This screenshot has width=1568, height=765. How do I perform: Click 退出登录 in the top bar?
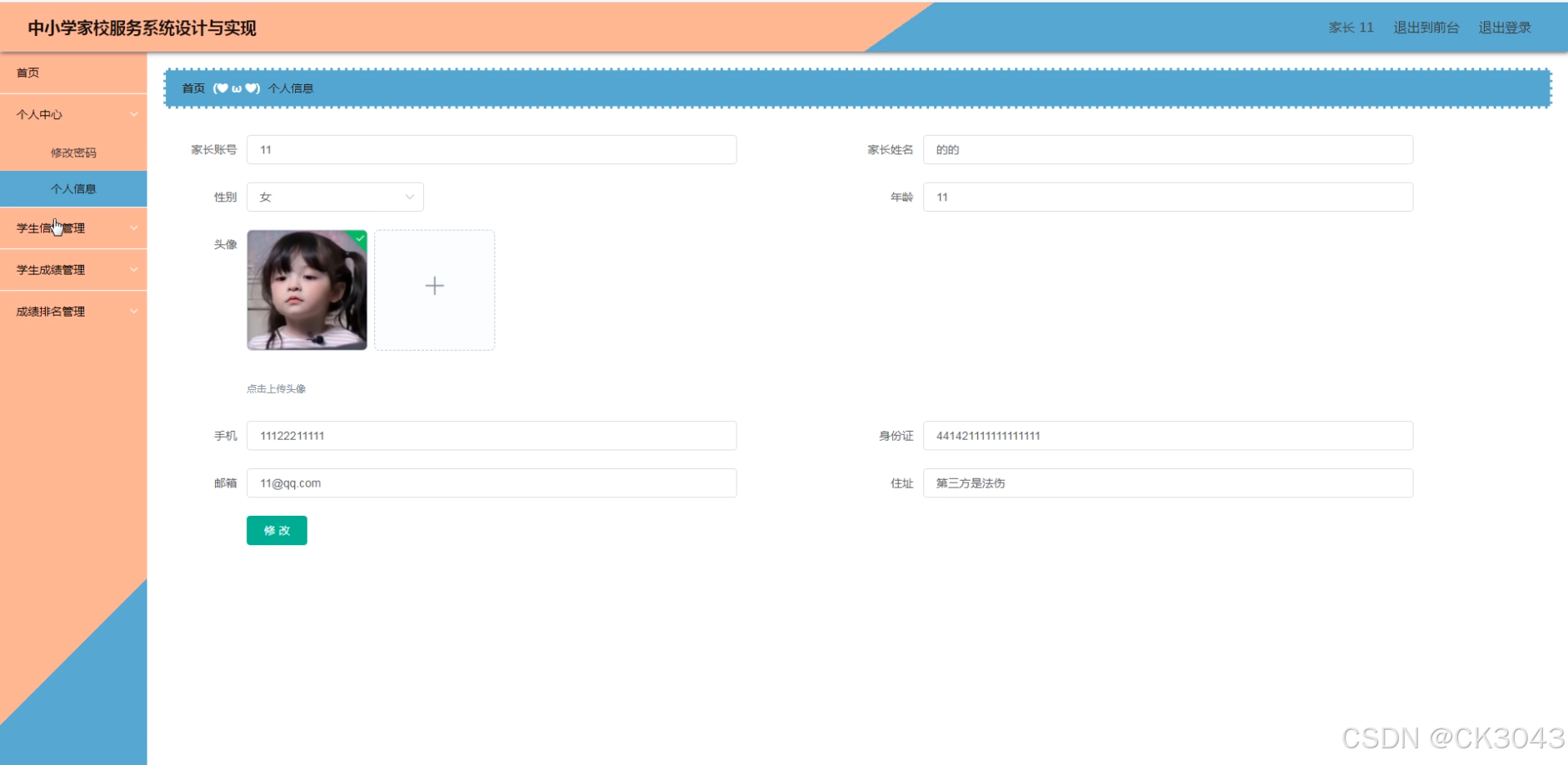click(x=1504, y=27)
